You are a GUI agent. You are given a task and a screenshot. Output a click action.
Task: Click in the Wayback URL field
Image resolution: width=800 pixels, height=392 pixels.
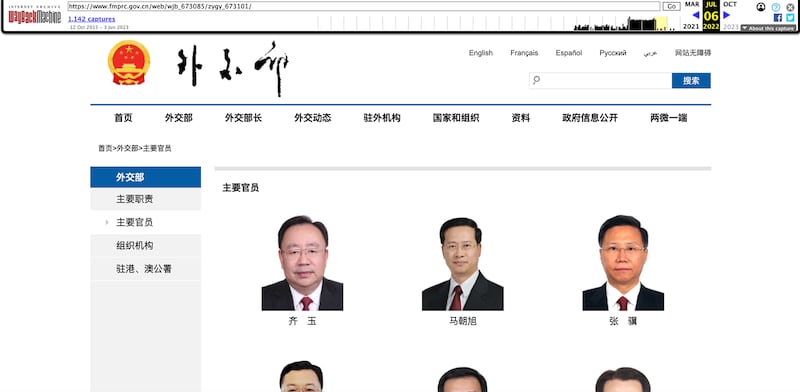coord(364,7)
